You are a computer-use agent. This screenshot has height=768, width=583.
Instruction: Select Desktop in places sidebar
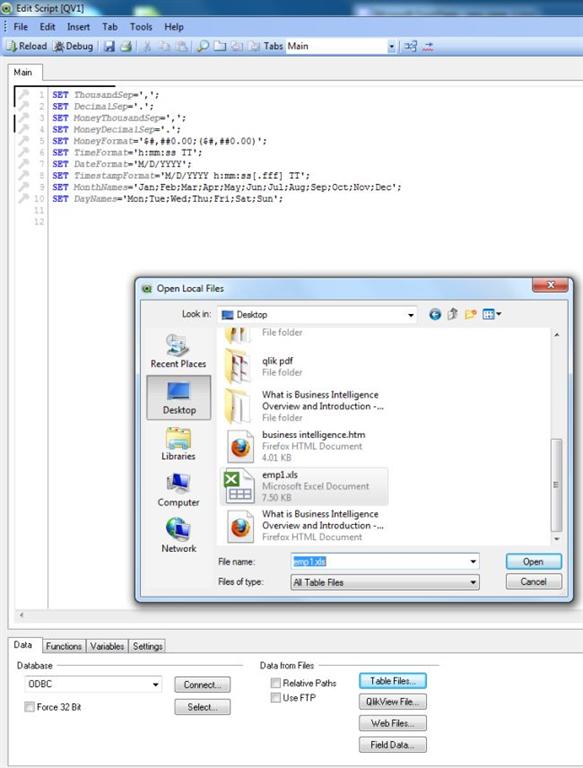(179, 398)
